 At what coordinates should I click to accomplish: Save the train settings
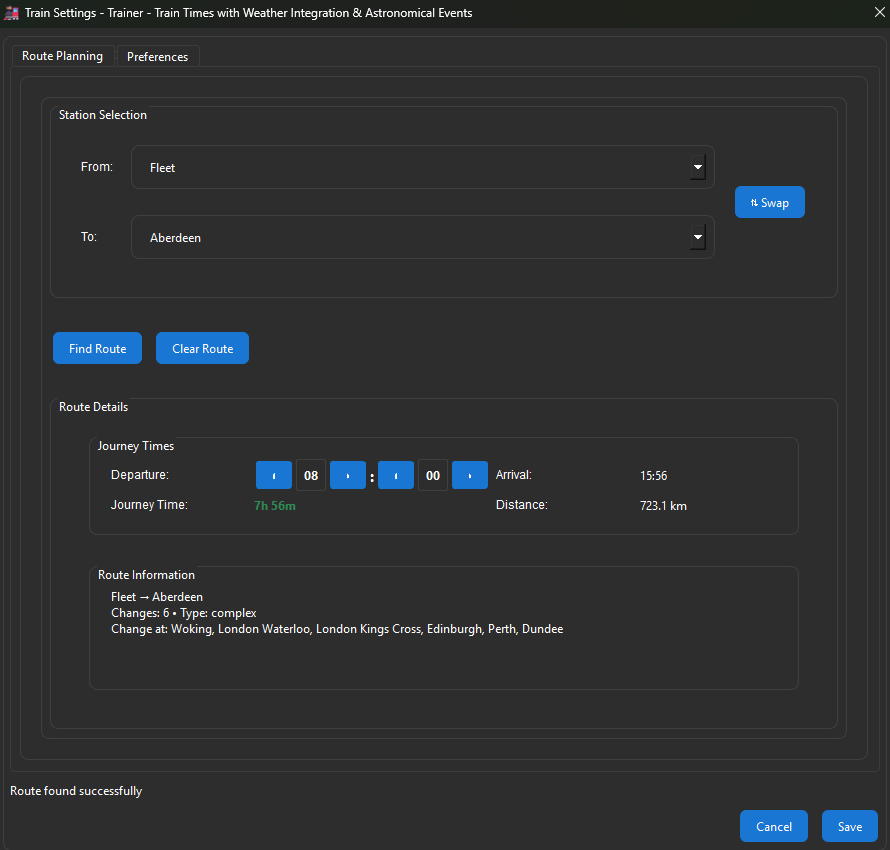[850, 826]
